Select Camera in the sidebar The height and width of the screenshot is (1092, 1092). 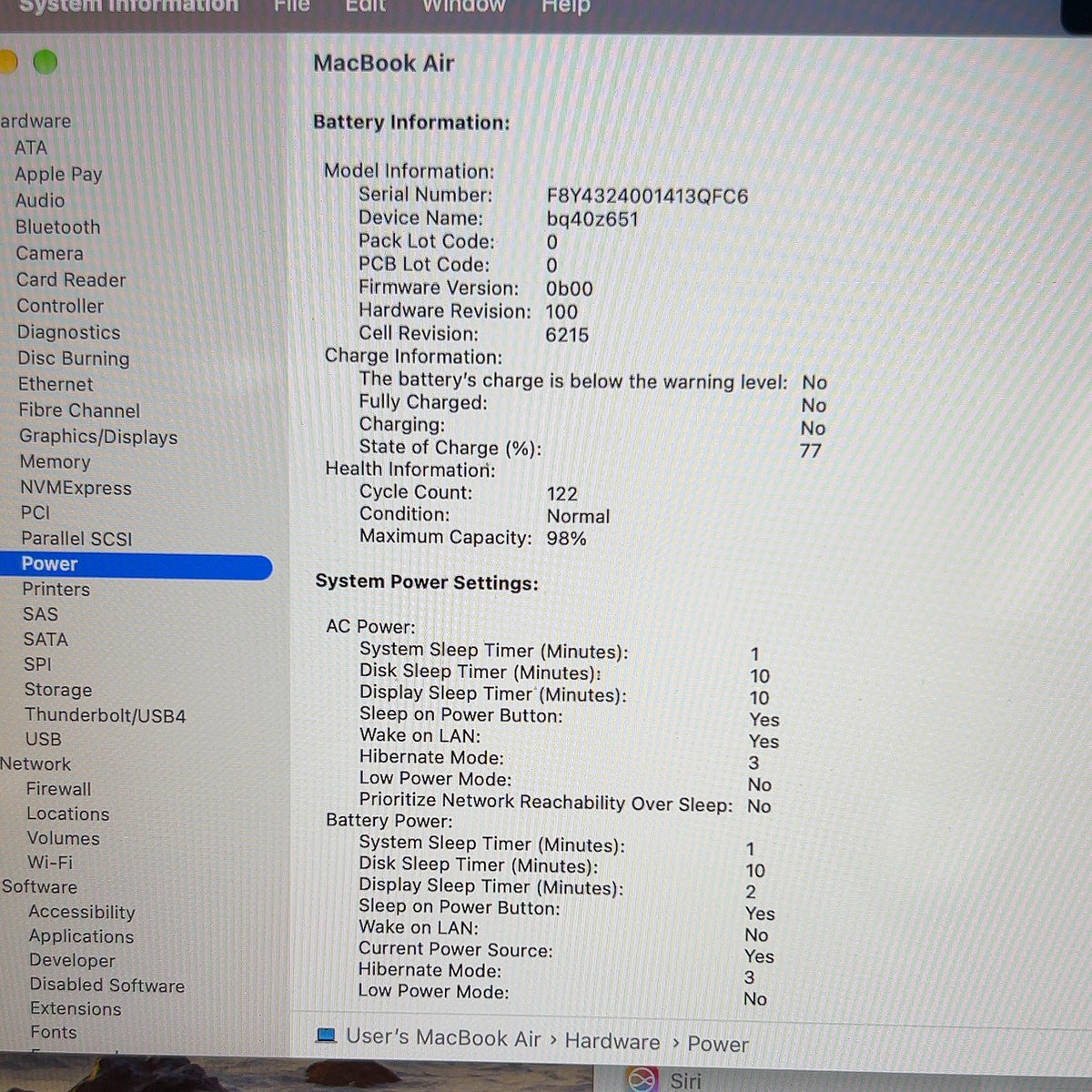pos(49,253)
